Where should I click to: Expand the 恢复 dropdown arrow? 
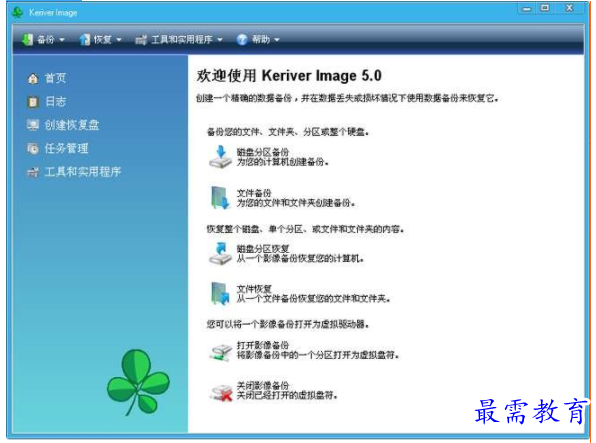pyautogui.click(x=118, y=40)
